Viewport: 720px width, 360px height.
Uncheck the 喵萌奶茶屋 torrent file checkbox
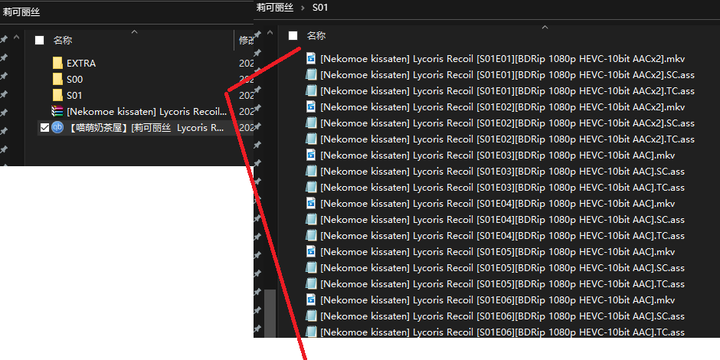click(45, 128)
